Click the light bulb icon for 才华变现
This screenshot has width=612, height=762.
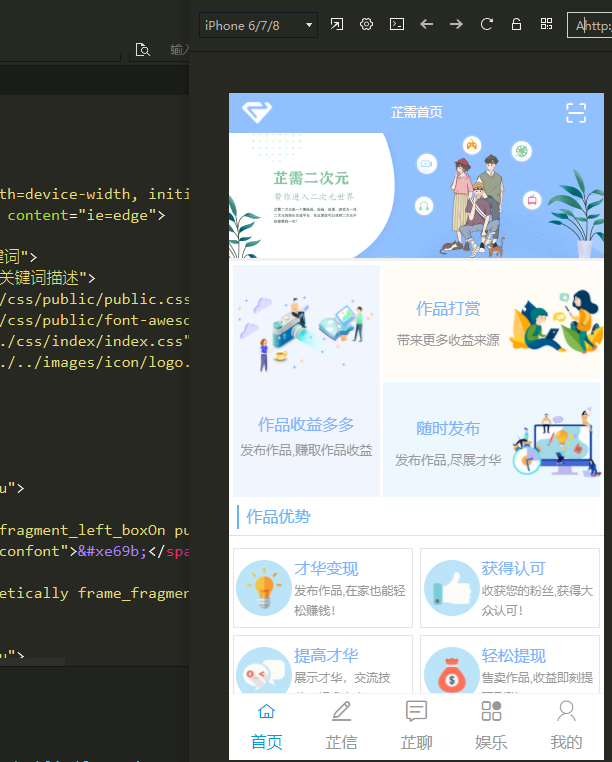pyautogui.click(x=264, y=588)
